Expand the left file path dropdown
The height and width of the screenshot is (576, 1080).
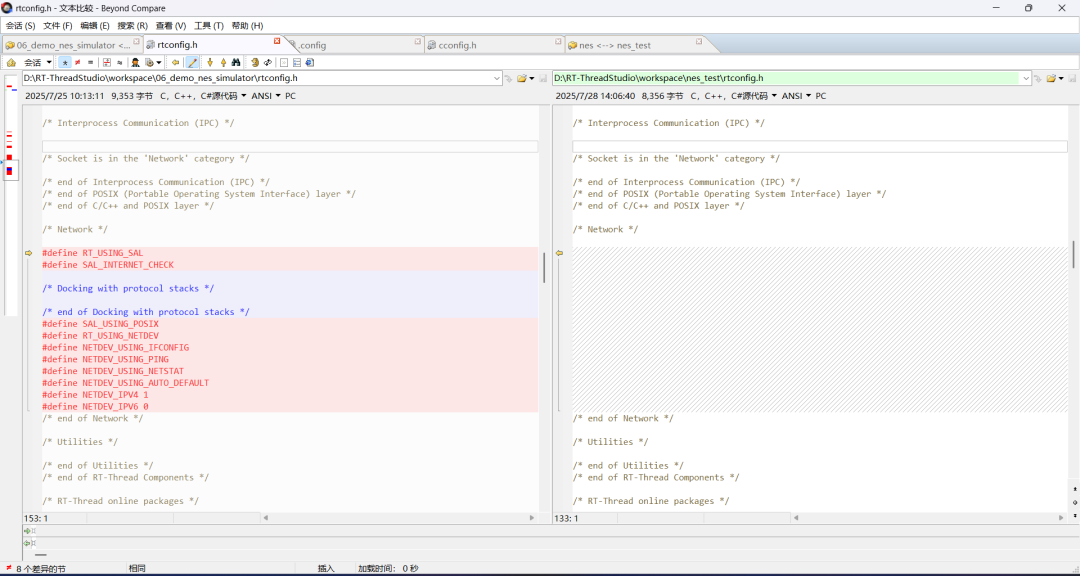tap(497, 78)
